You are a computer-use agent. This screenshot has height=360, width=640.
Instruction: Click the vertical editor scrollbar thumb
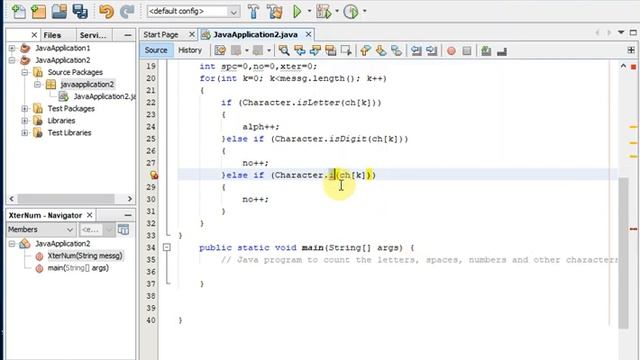pos(623,253)
